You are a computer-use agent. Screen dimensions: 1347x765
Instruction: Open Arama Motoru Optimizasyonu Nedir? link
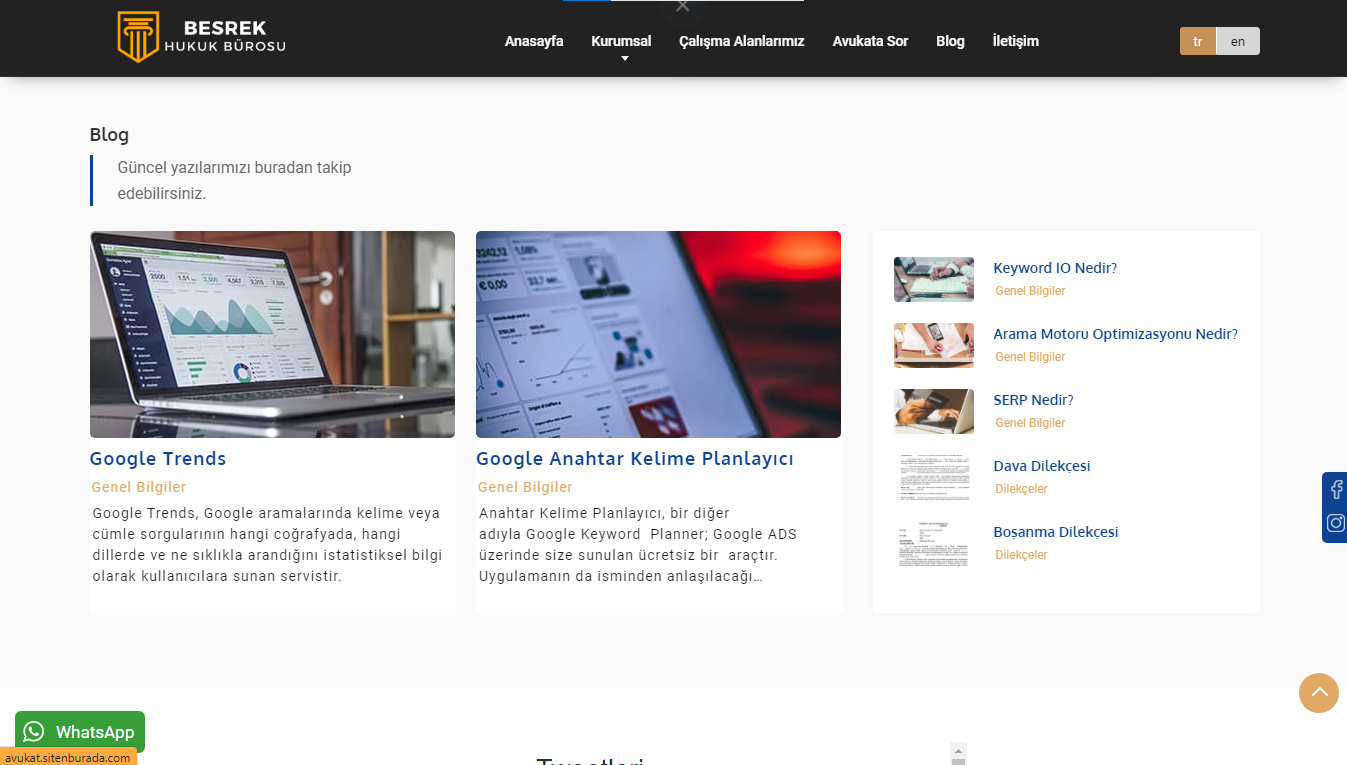(1116, 334)
